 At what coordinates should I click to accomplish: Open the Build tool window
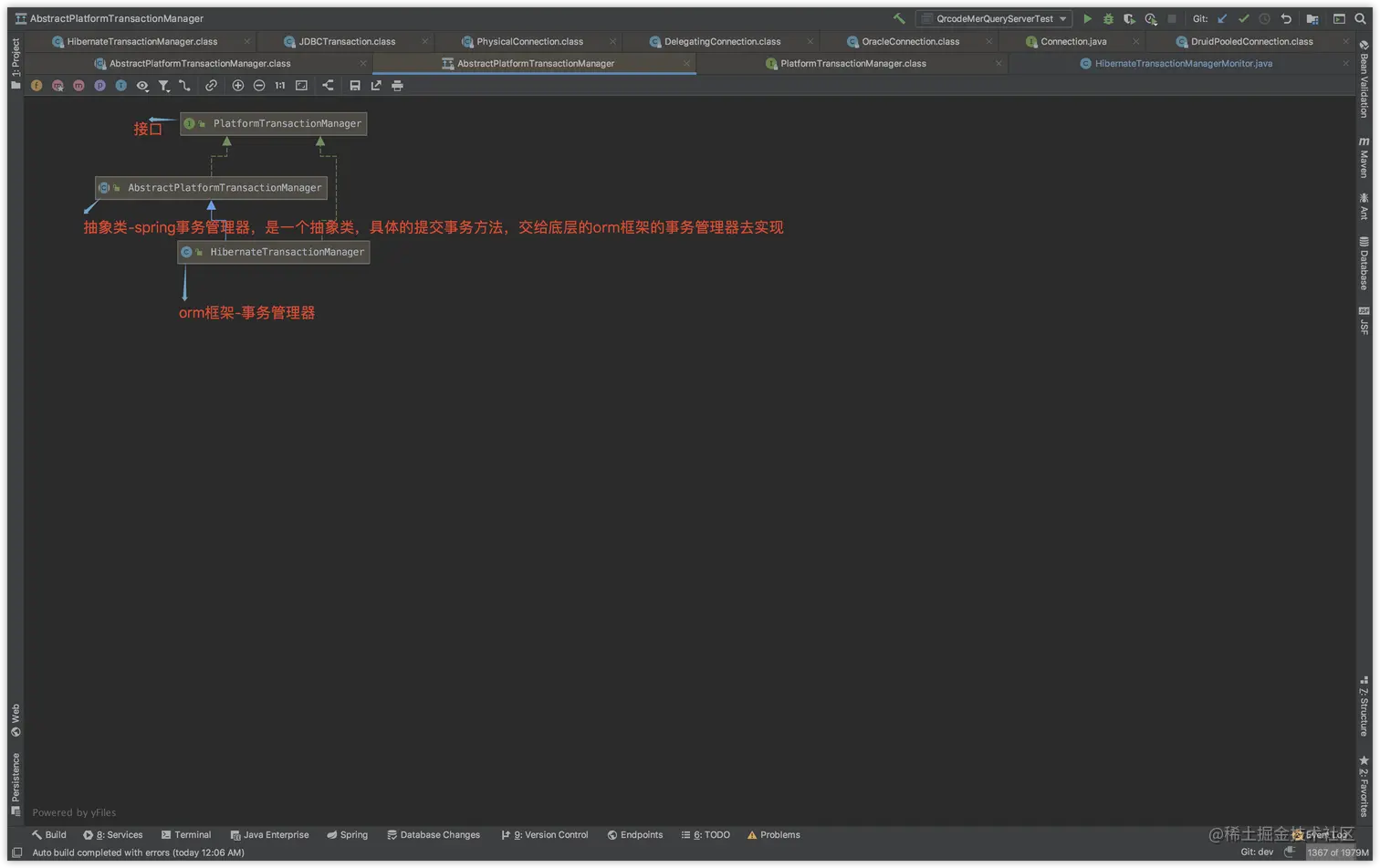point(49,835)
